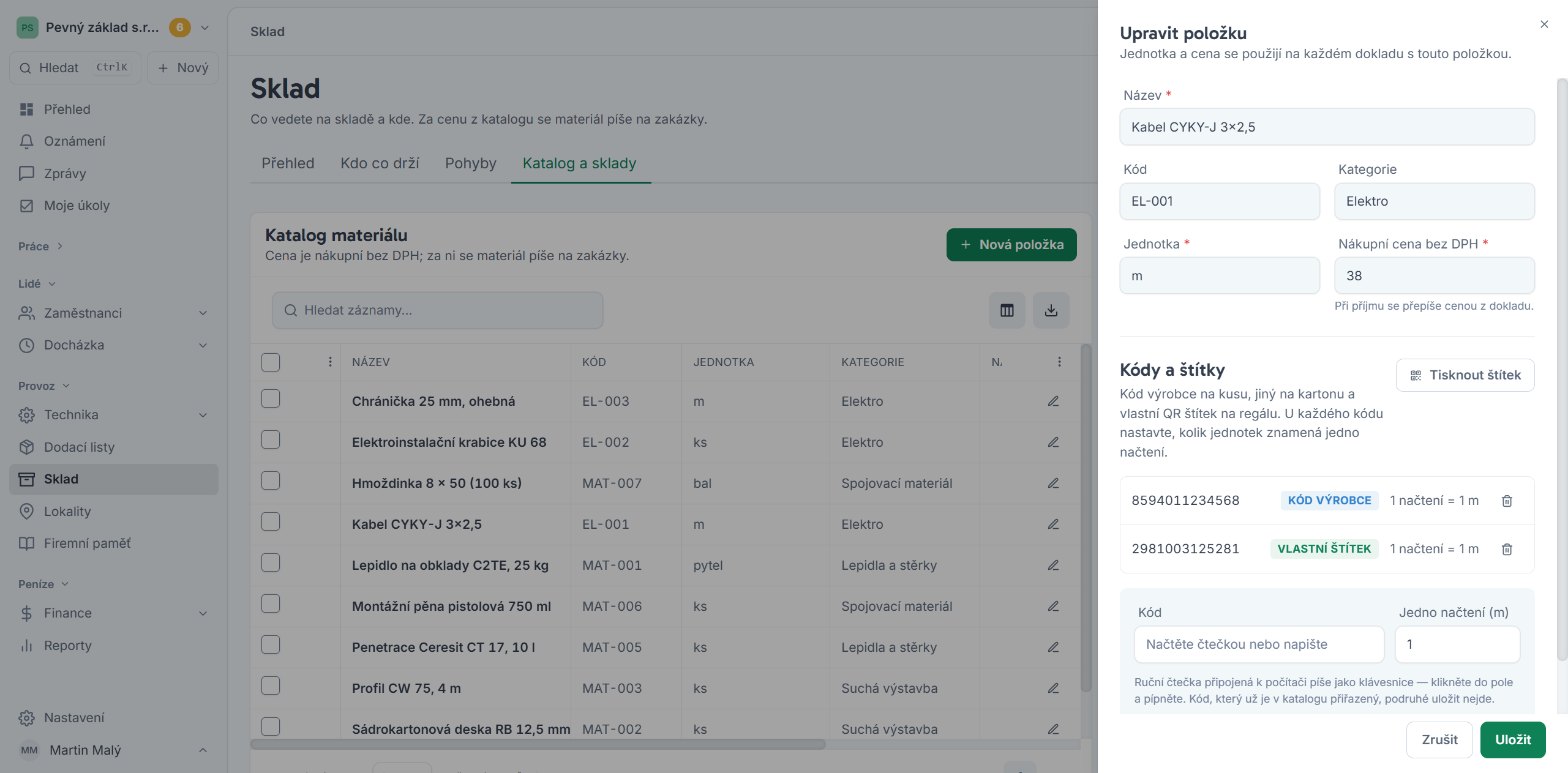The width and height of the screenshot is (1568, 773).
Task: Delete the 8594011234568 manufacturer code
Action: (x=1506, y=501)
